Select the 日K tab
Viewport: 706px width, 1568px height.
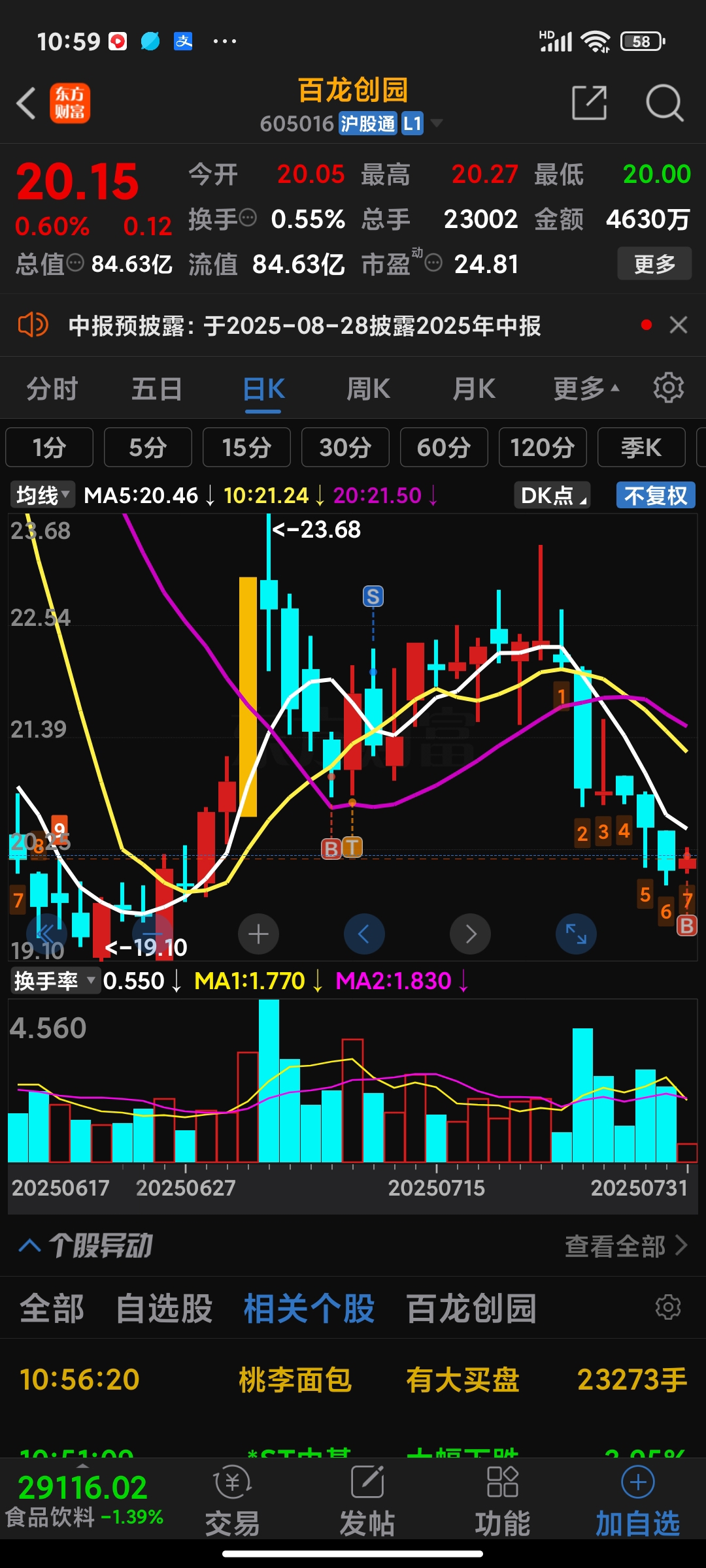click(x=263, y=389)
